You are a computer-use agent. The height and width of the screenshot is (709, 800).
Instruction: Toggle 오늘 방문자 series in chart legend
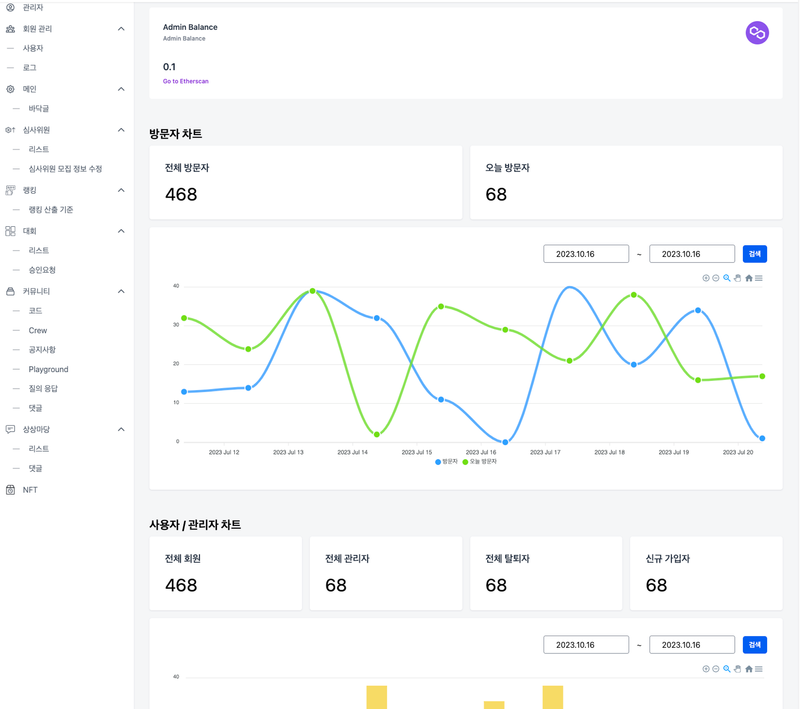[480, 462]
